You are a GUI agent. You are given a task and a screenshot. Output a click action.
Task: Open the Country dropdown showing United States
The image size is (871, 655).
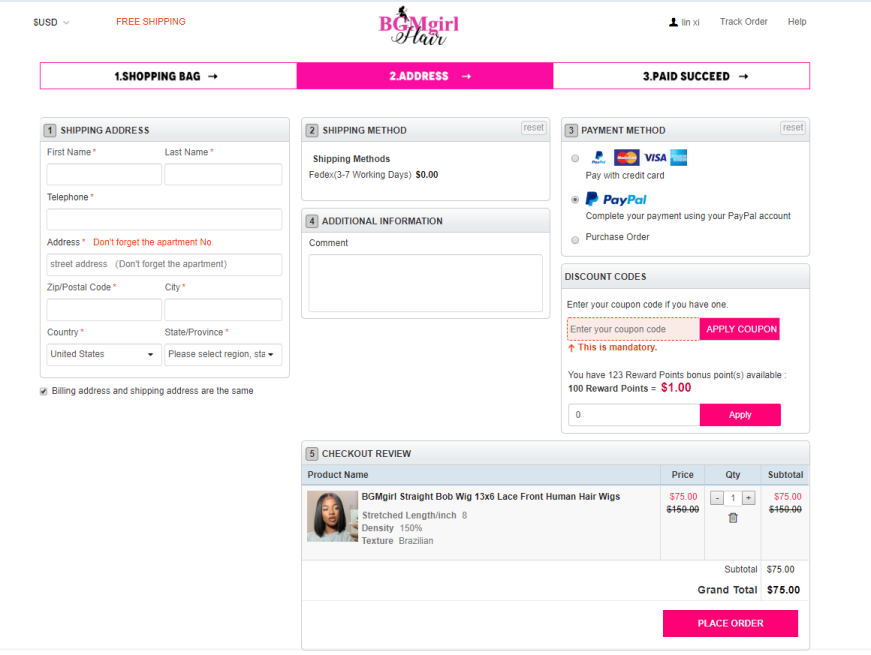click(x=104, y=354)
